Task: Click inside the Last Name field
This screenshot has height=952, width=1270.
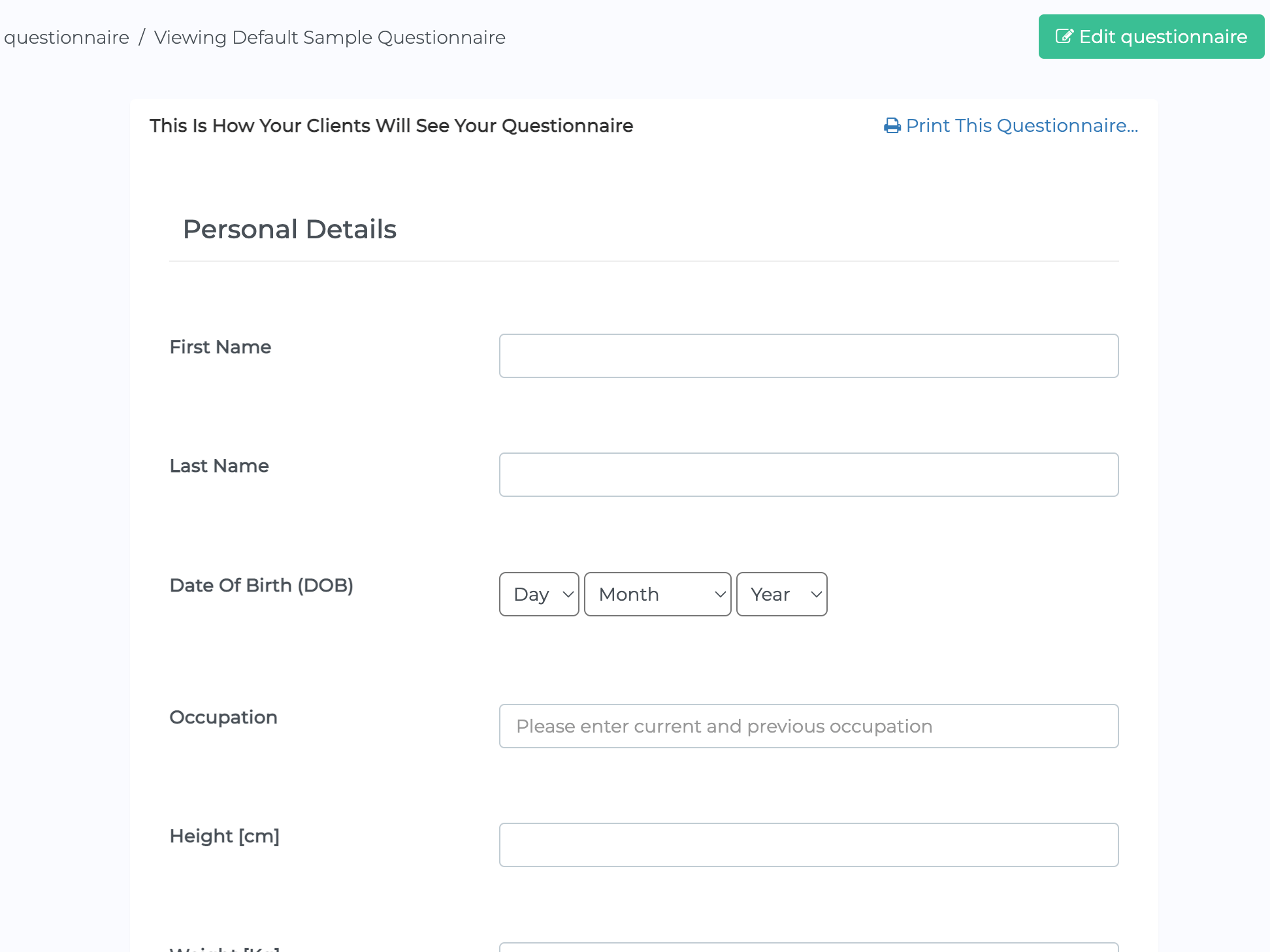Action: click(x=809, y=474)
